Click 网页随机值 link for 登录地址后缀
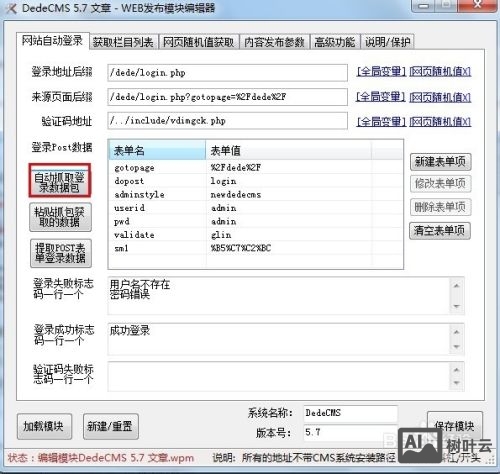This screenshot has width=500, height=474. point(440,71)
